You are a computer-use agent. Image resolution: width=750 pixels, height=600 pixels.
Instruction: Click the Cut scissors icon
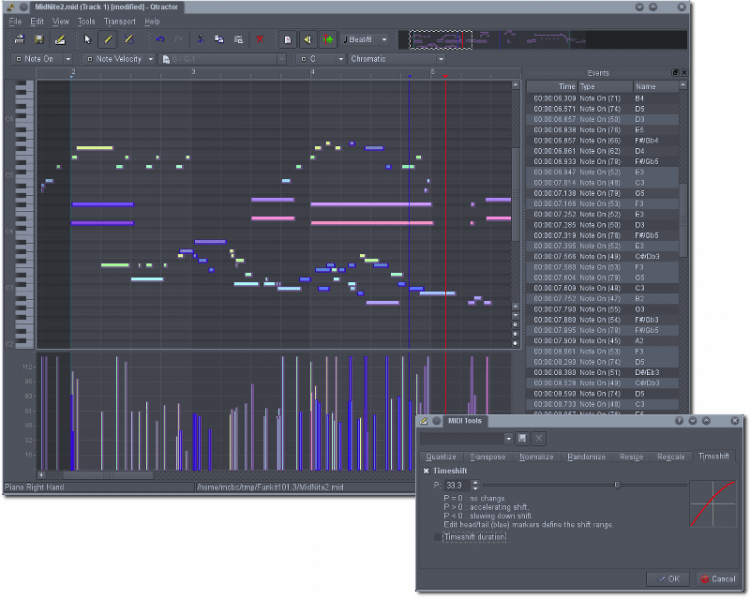tap(200, 40)
